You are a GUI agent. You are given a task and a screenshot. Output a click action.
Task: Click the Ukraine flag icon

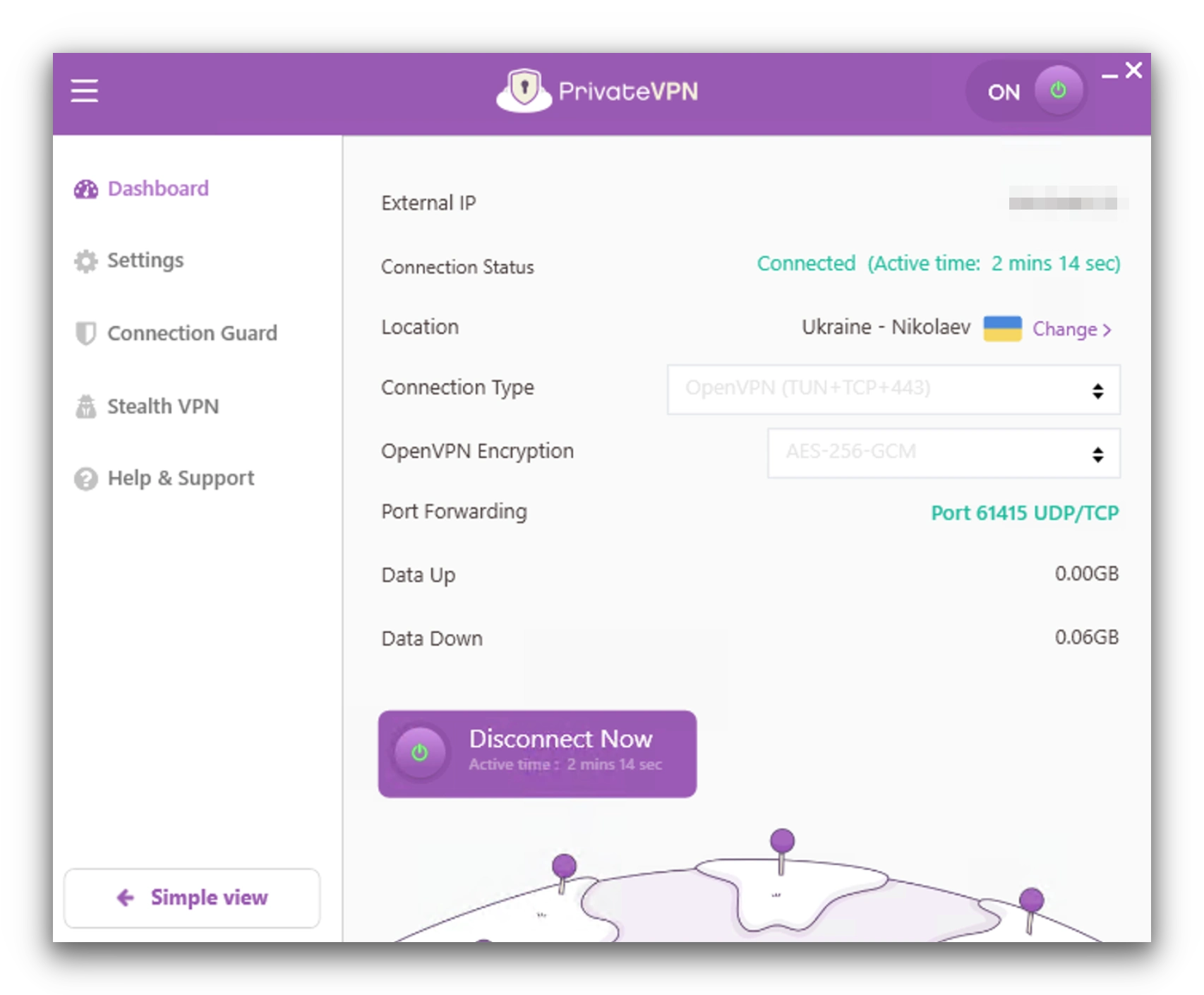pos(1002,329)
